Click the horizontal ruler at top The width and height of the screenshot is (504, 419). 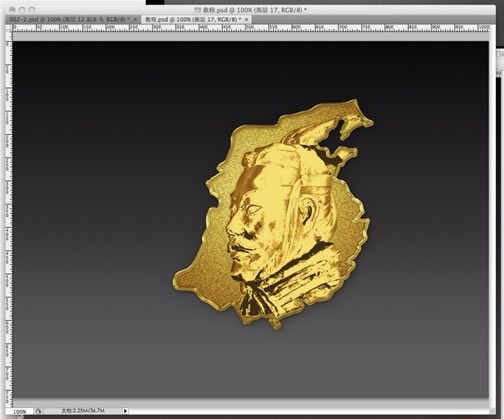(251, 28)
